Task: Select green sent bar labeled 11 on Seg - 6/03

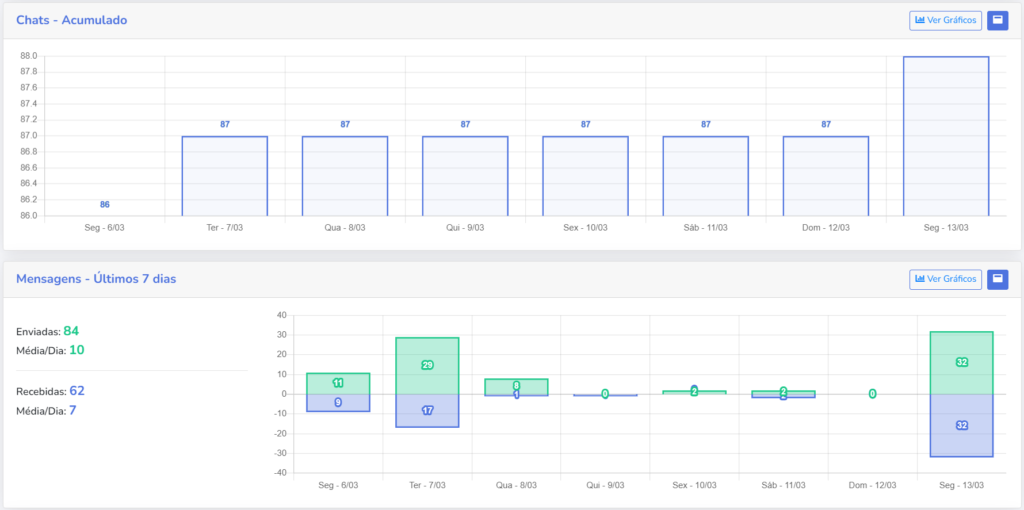Action: 338,383
